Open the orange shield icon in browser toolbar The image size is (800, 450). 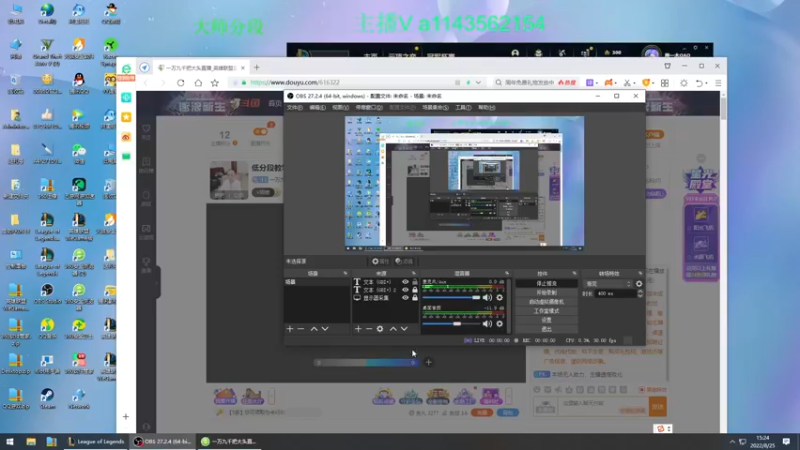pos(646,83)
